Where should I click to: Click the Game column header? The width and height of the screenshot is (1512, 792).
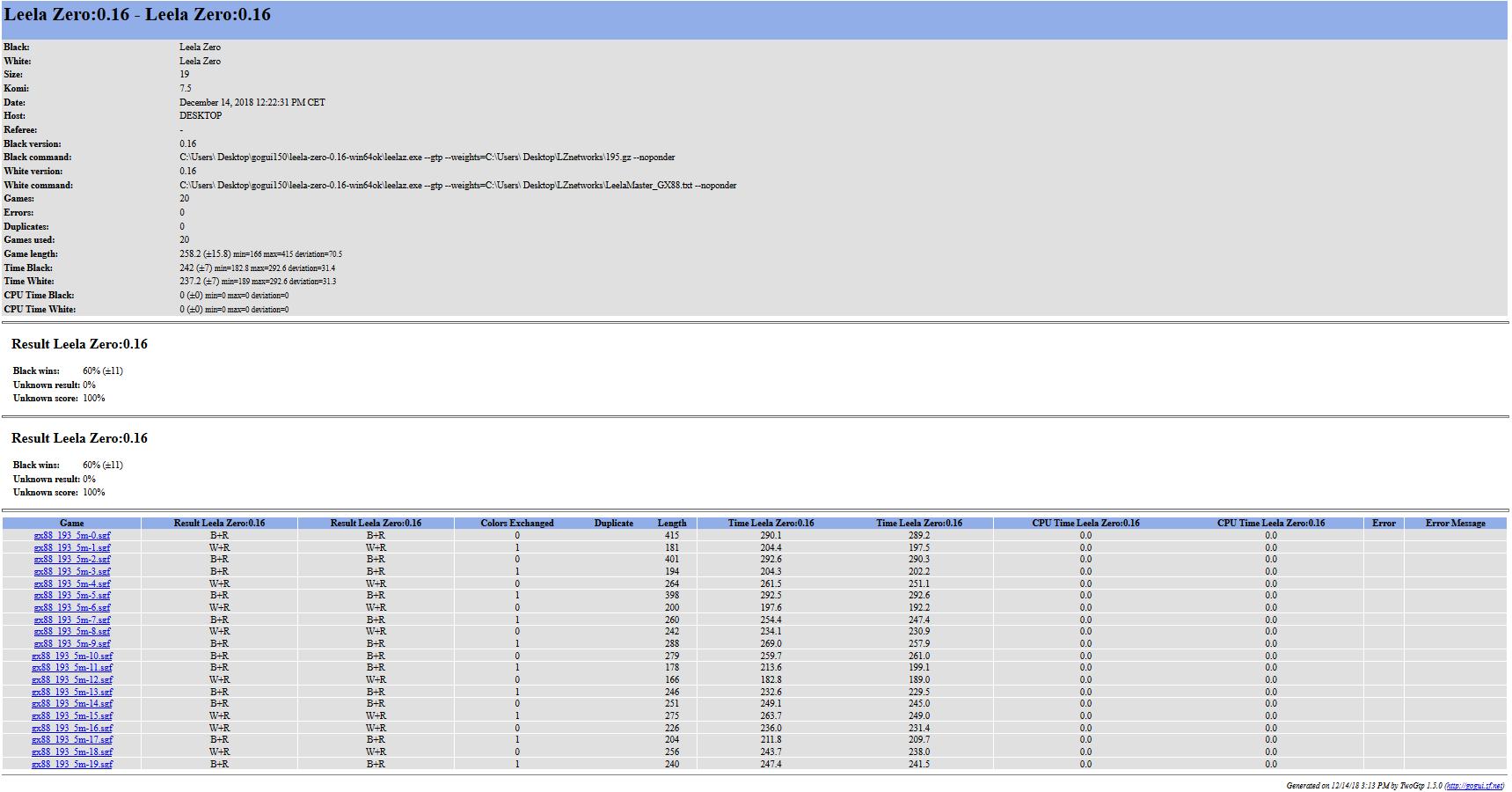(72, 523)
